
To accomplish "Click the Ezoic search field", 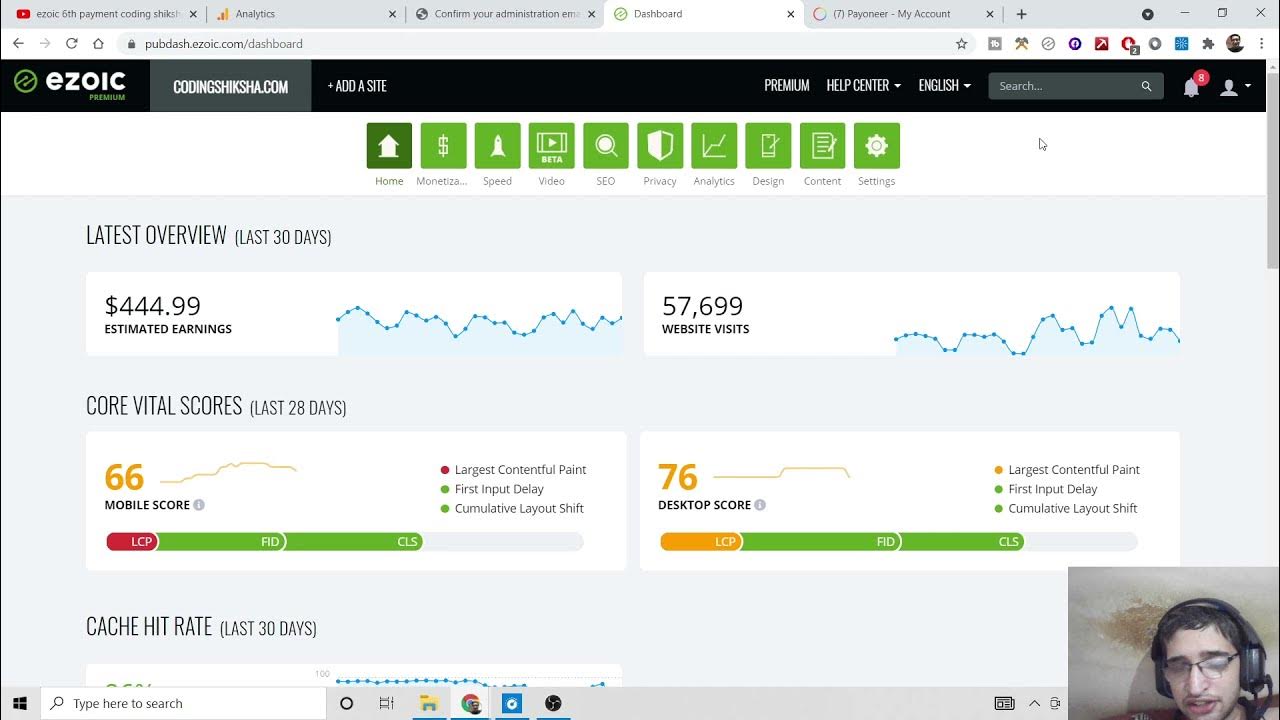I will [1066, 86].
